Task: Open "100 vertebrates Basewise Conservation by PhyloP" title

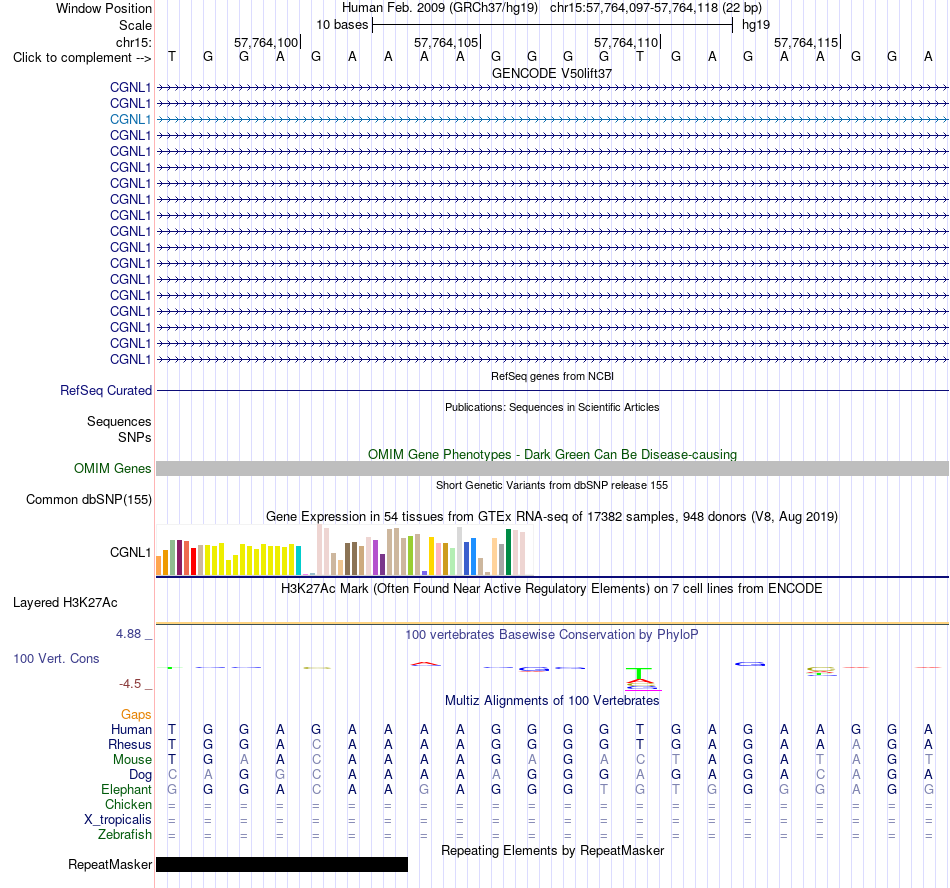Action: [x=552, y=635]
